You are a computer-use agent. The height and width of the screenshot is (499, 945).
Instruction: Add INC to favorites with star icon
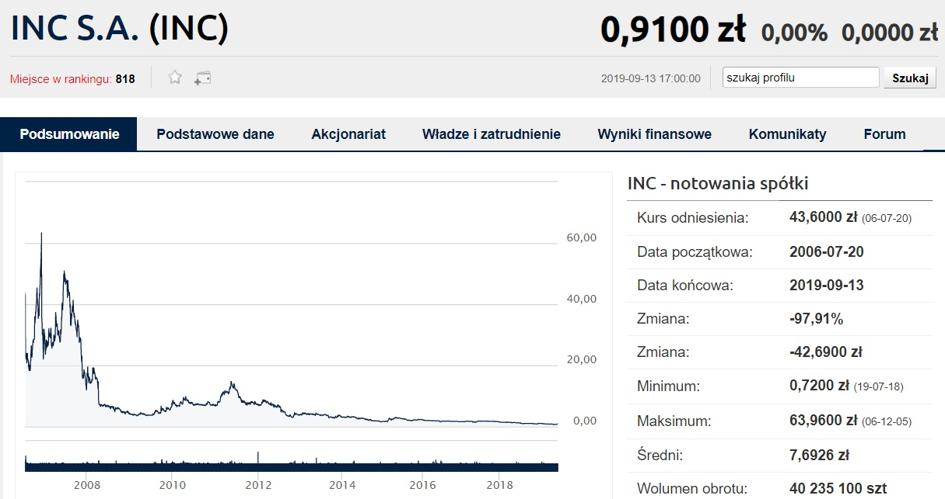tap(175, 78)
